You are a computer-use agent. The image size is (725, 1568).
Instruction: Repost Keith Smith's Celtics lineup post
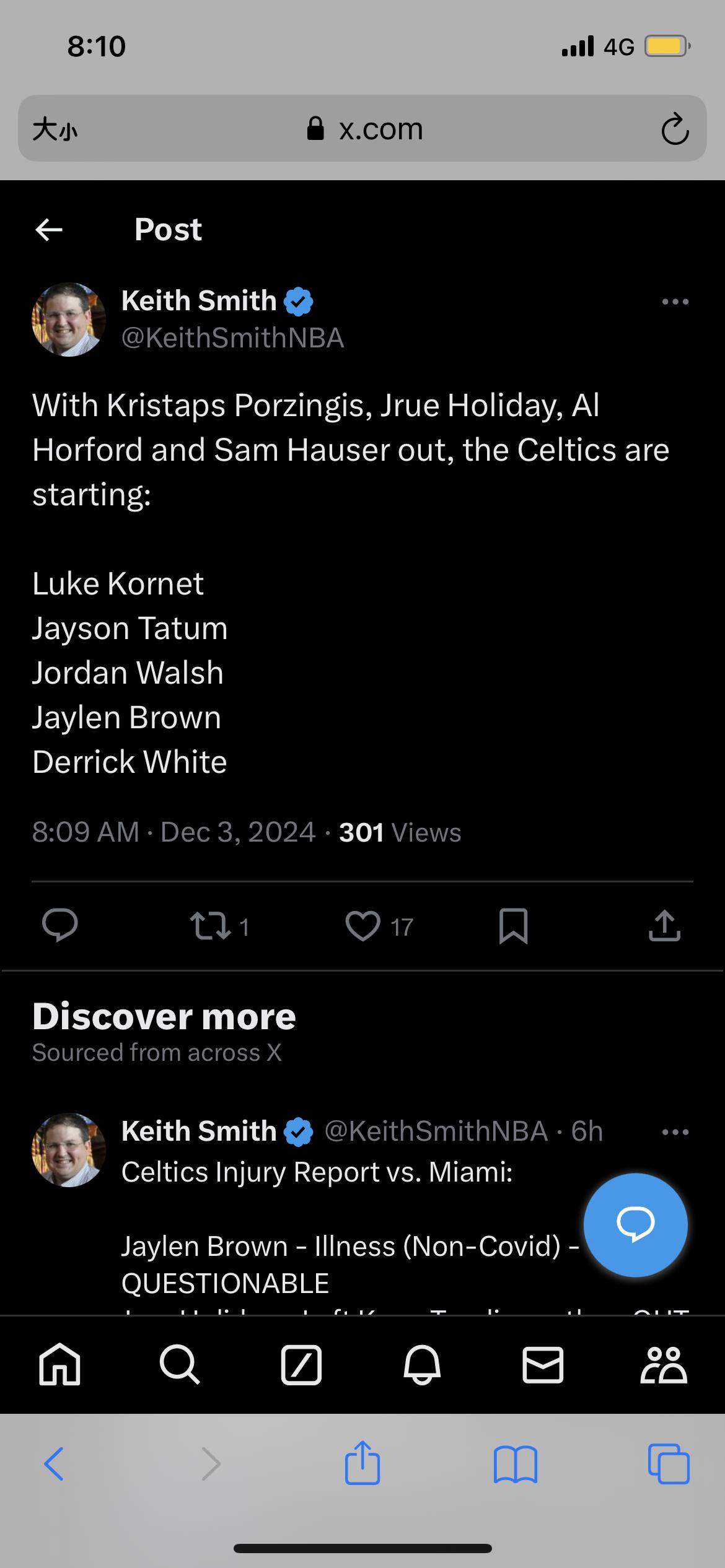tap(211, 926)
